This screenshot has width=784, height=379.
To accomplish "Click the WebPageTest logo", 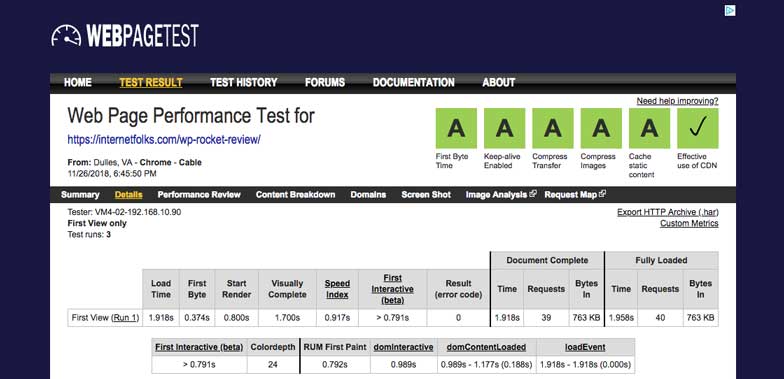I will pos(125,36).
